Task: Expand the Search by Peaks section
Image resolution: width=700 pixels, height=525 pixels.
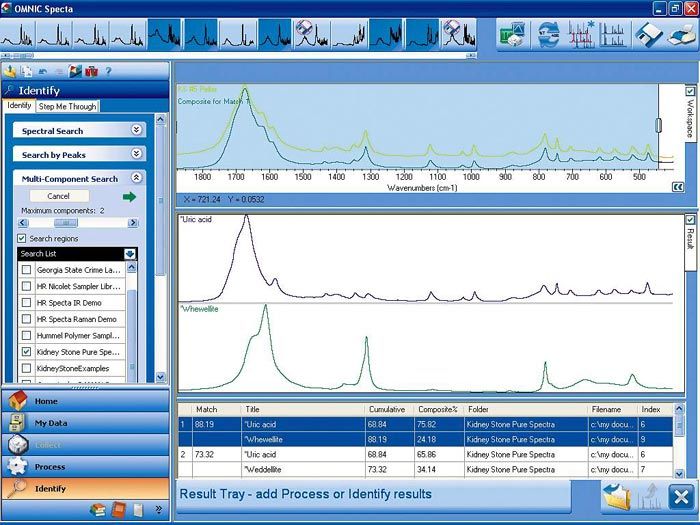Action: pyautogui.click(x=137, y=154)
